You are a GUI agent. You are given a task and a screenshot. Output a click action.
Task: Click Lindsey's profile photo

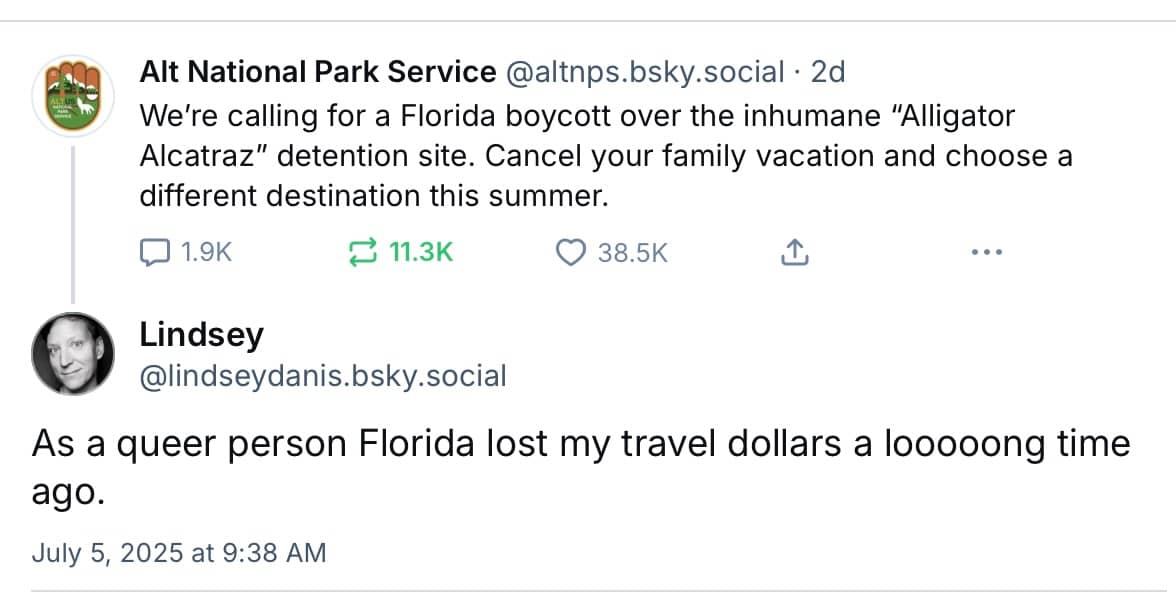tap(72, 353)
